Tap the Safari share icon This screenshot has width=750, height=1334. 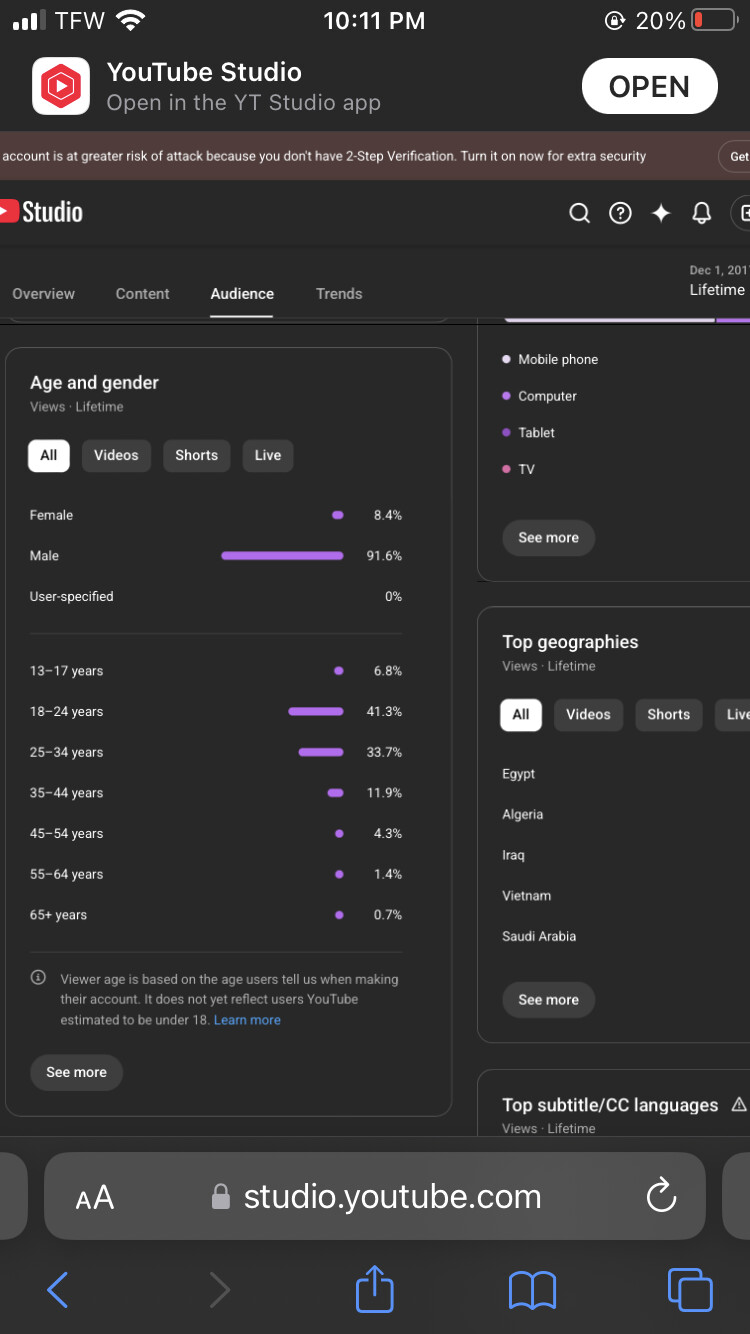(375, 1289)
